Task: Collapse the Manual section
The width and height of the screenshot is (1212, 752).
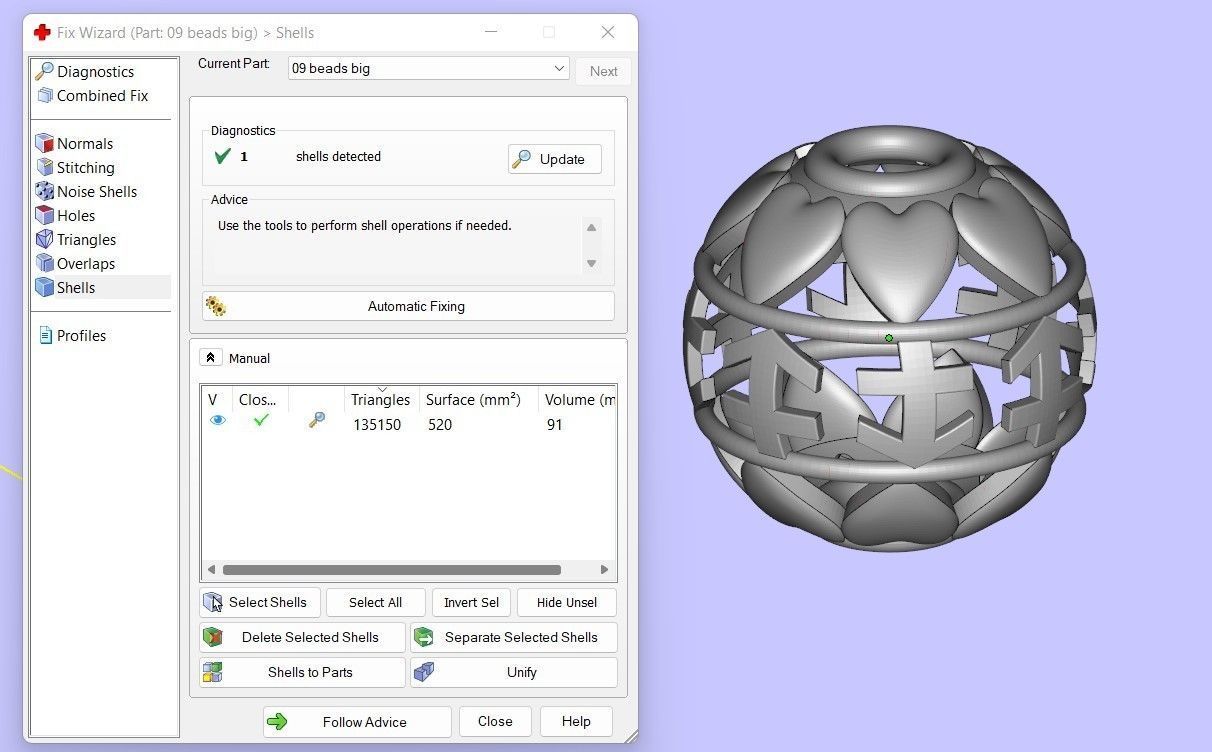Action: (211, 358)
